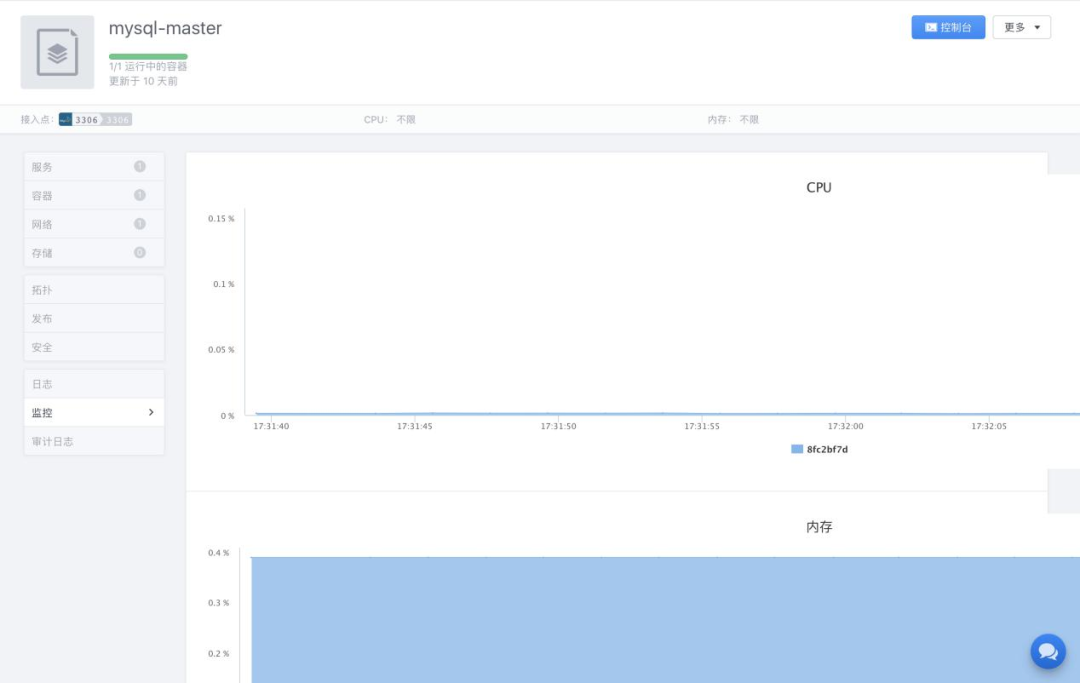Select the 容器 sidebar item
The width and height of the screenshot is (1080, 683).
[94, 196]
